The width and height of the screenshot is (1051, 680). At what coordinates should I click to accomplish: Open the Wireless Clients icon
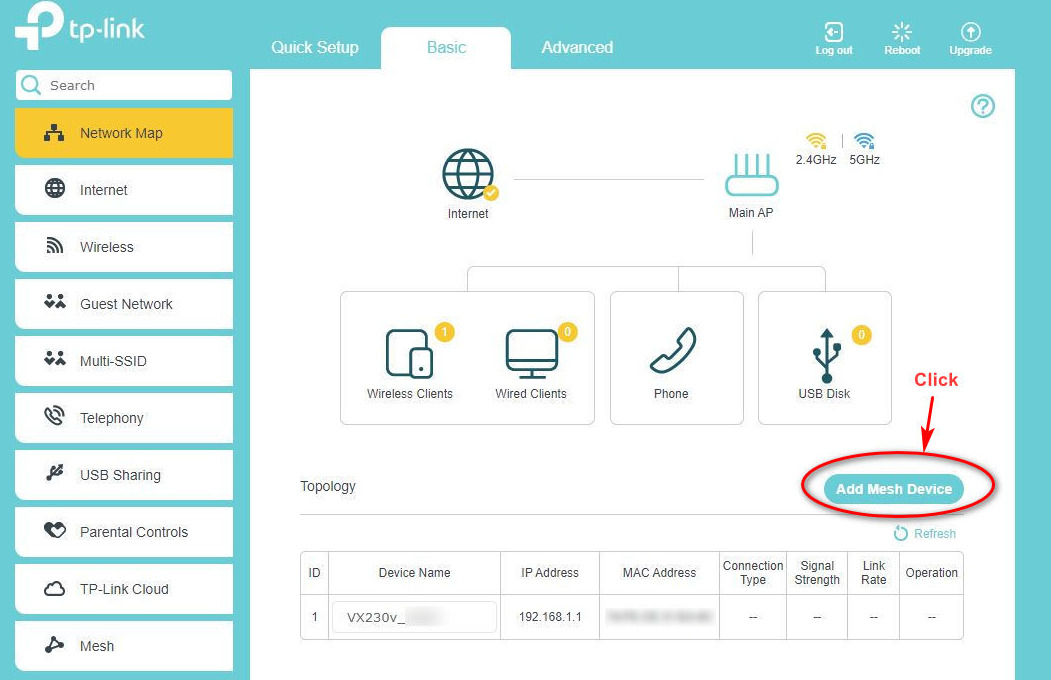[410, 353]
